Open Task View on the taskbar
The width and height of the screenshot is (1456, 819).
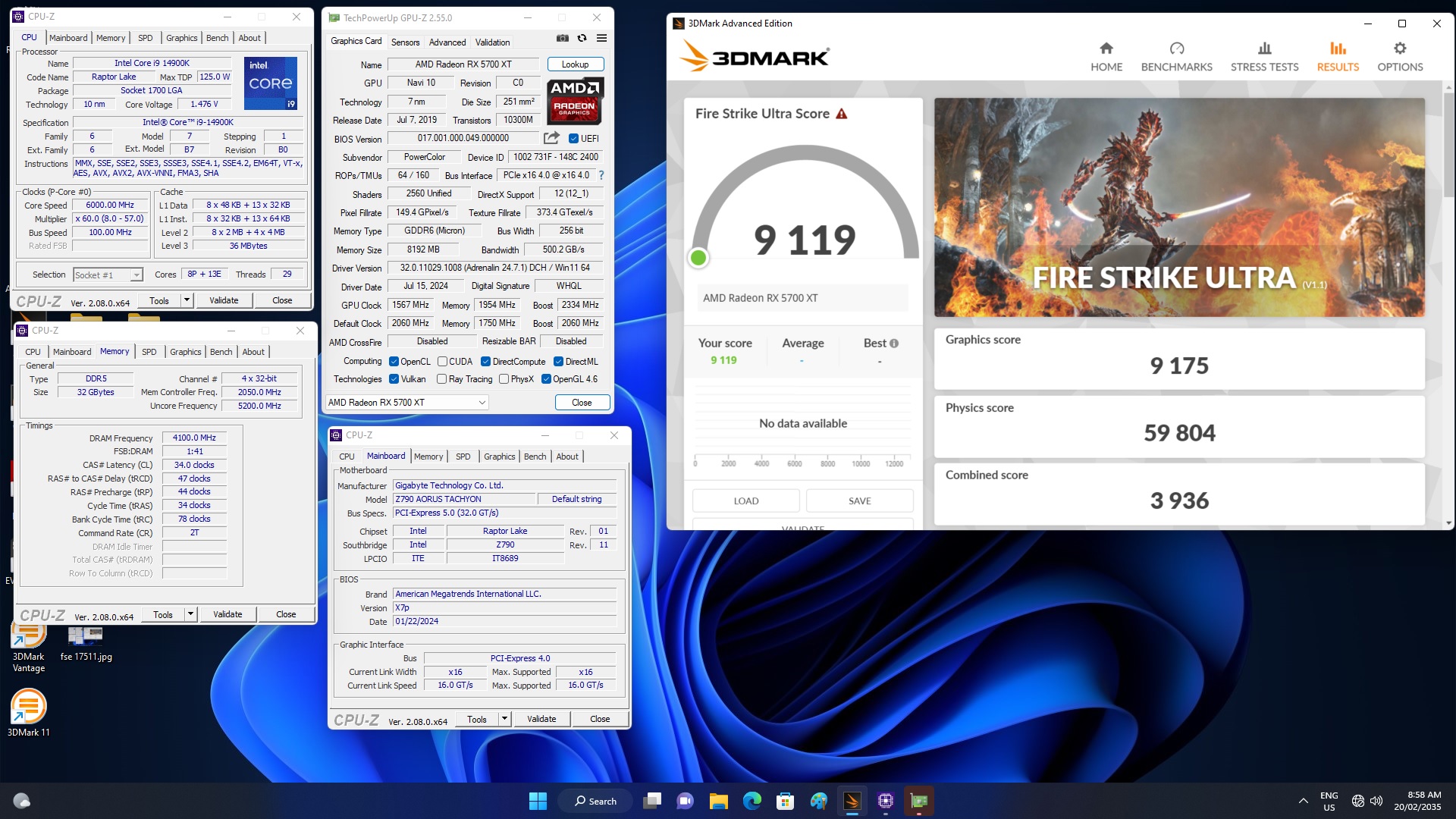(x=652, y=801)
